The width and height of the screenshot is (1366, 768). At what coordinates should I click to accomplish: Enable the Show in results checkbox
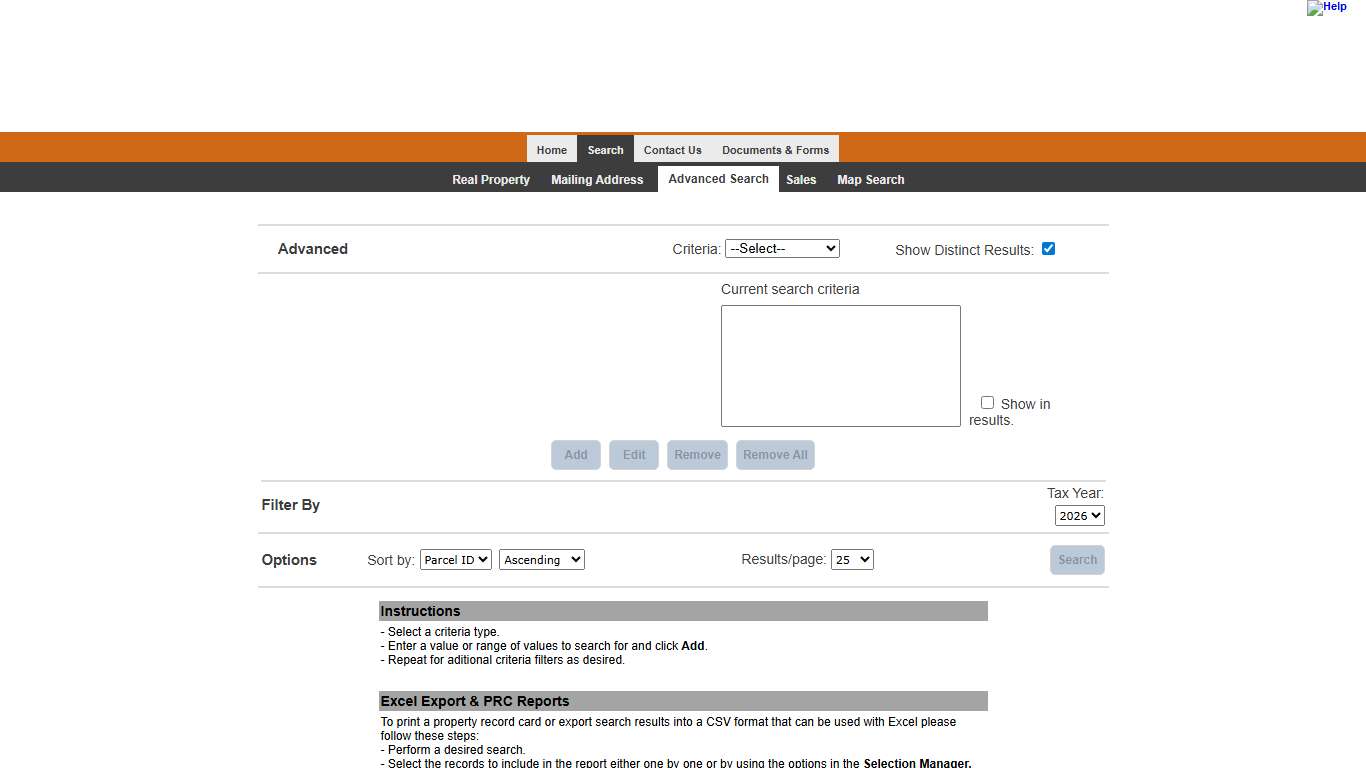(x=987, y=402)
